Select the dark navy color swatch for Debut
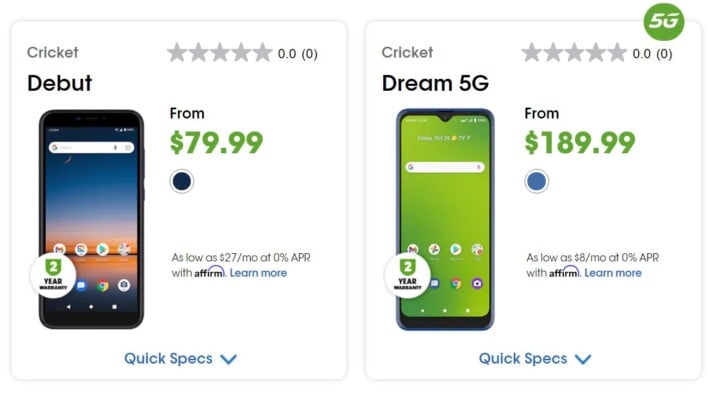This screenshot has height=400, width=716. point(182,181)
